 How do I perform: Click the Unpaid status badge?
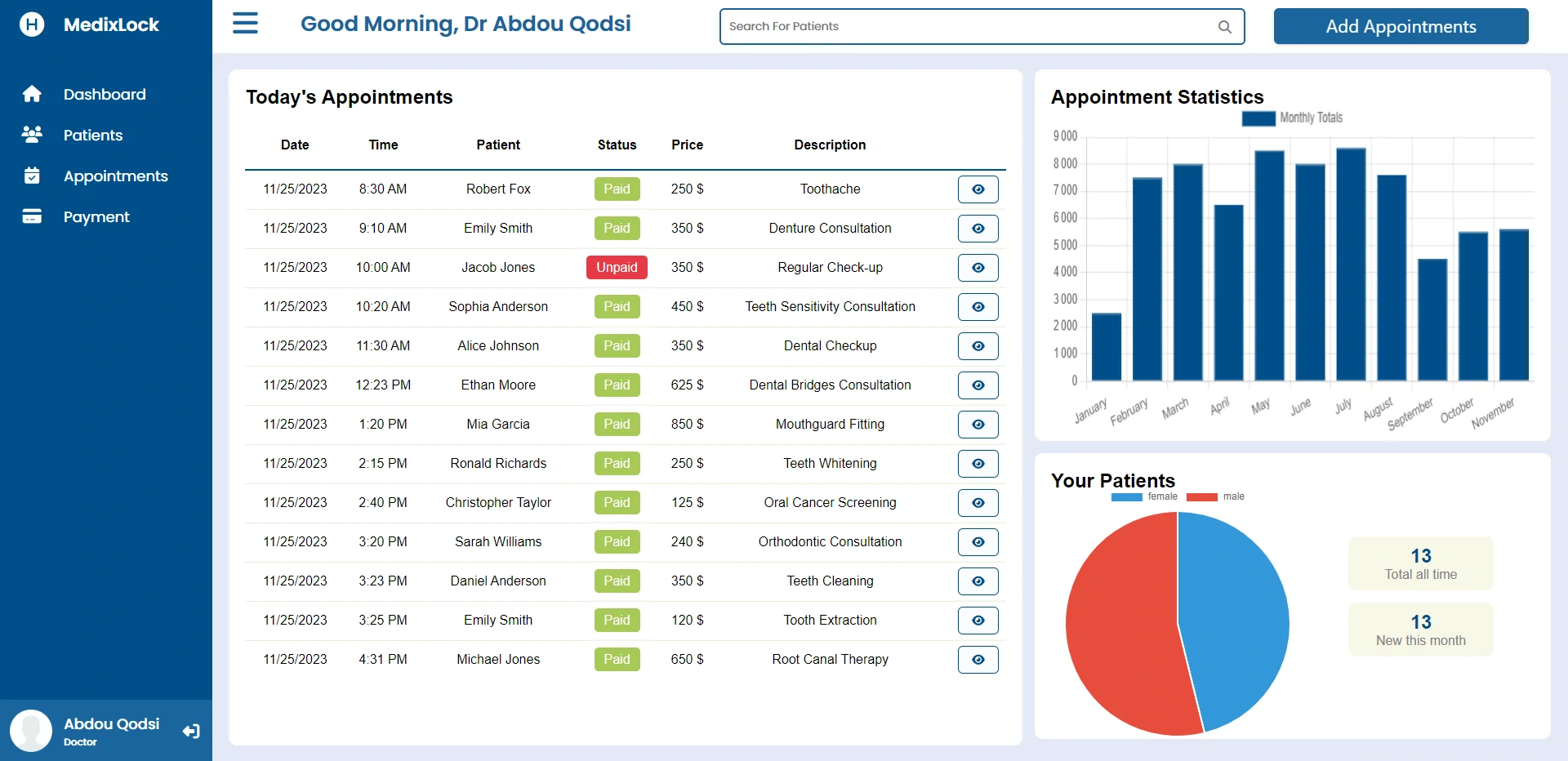[x=617, y=268]
